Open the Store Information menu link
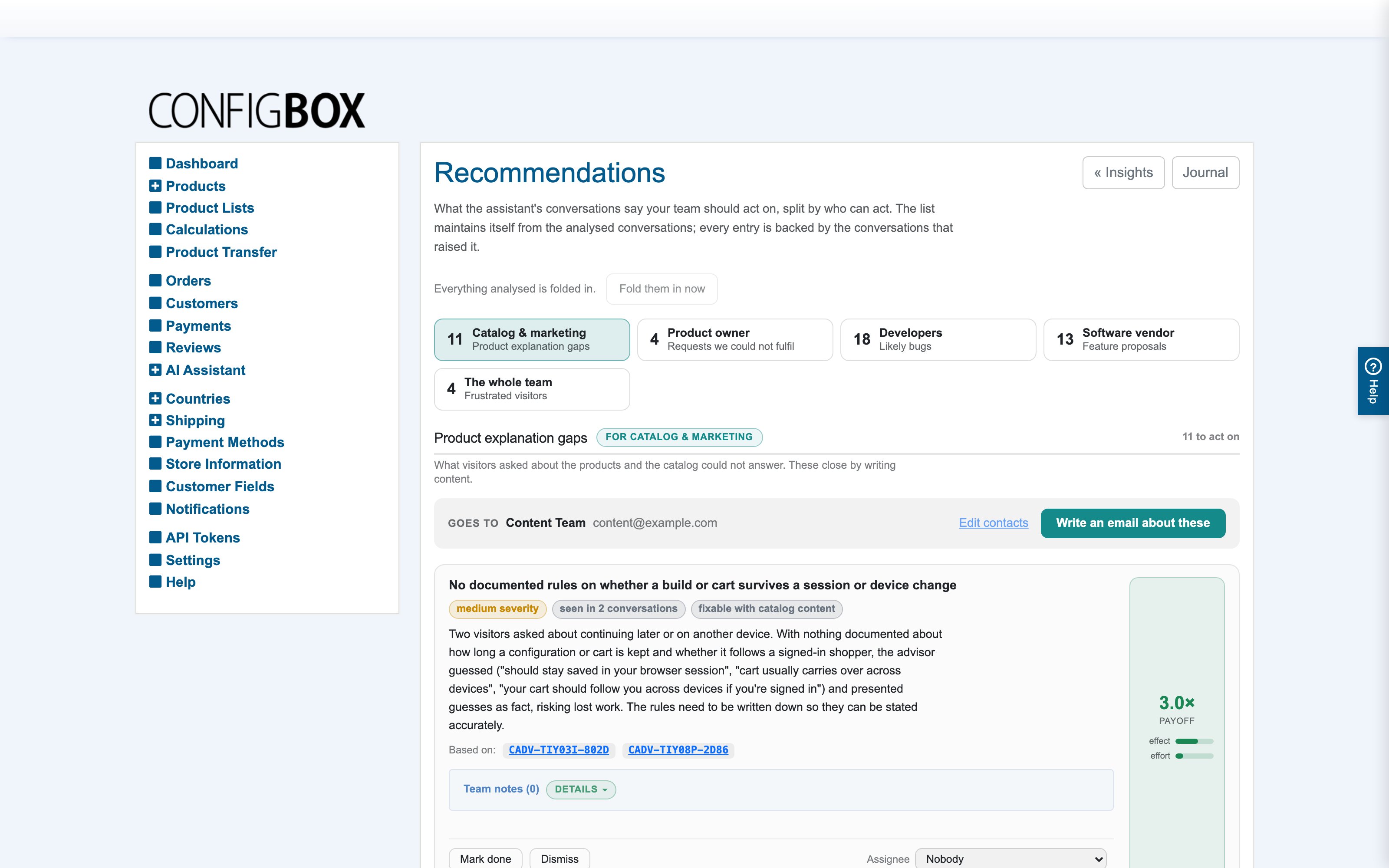Screen dimensions: 1389x868 223,464
